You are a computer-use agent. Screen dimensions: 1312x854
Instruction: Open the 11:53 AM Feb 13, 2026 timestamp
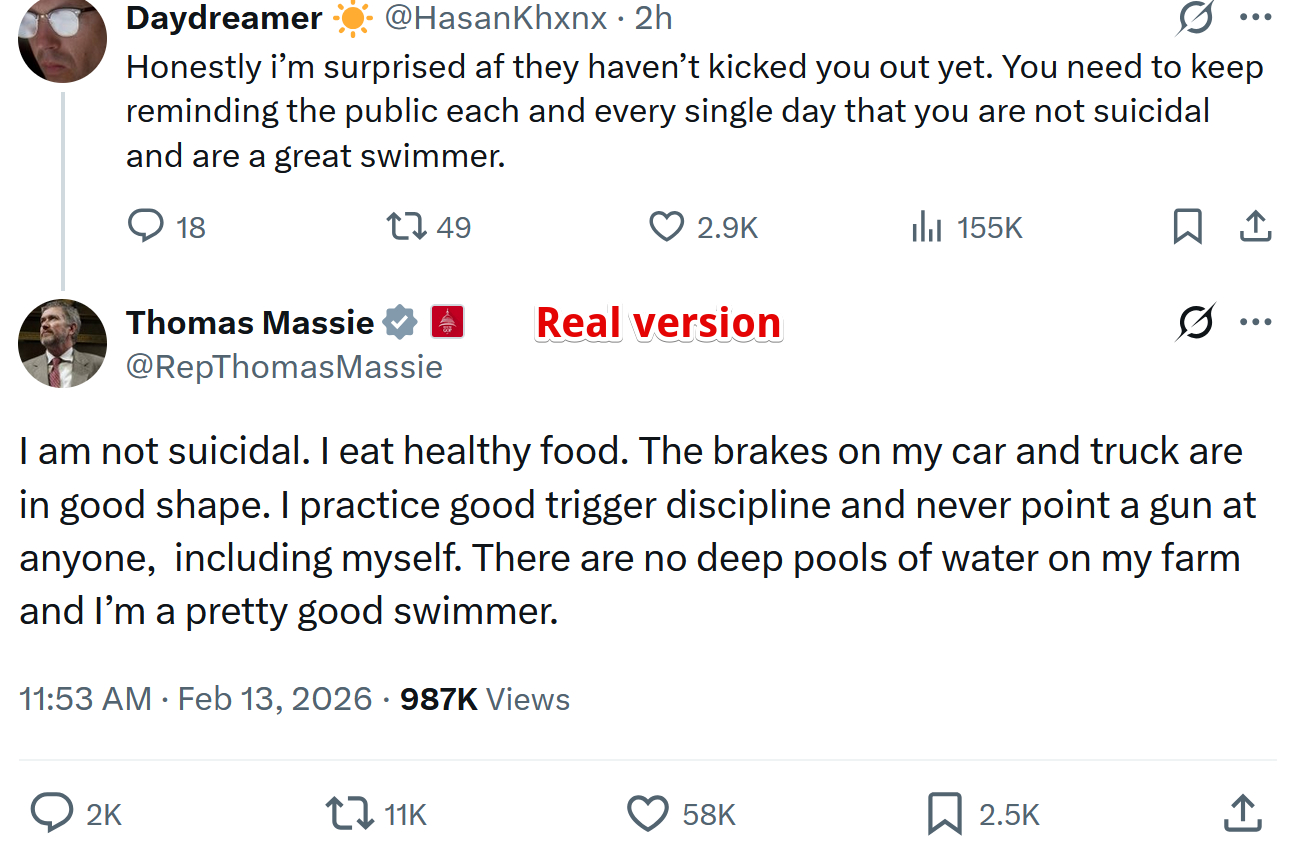pyautogui.click(x=196, y=698)
